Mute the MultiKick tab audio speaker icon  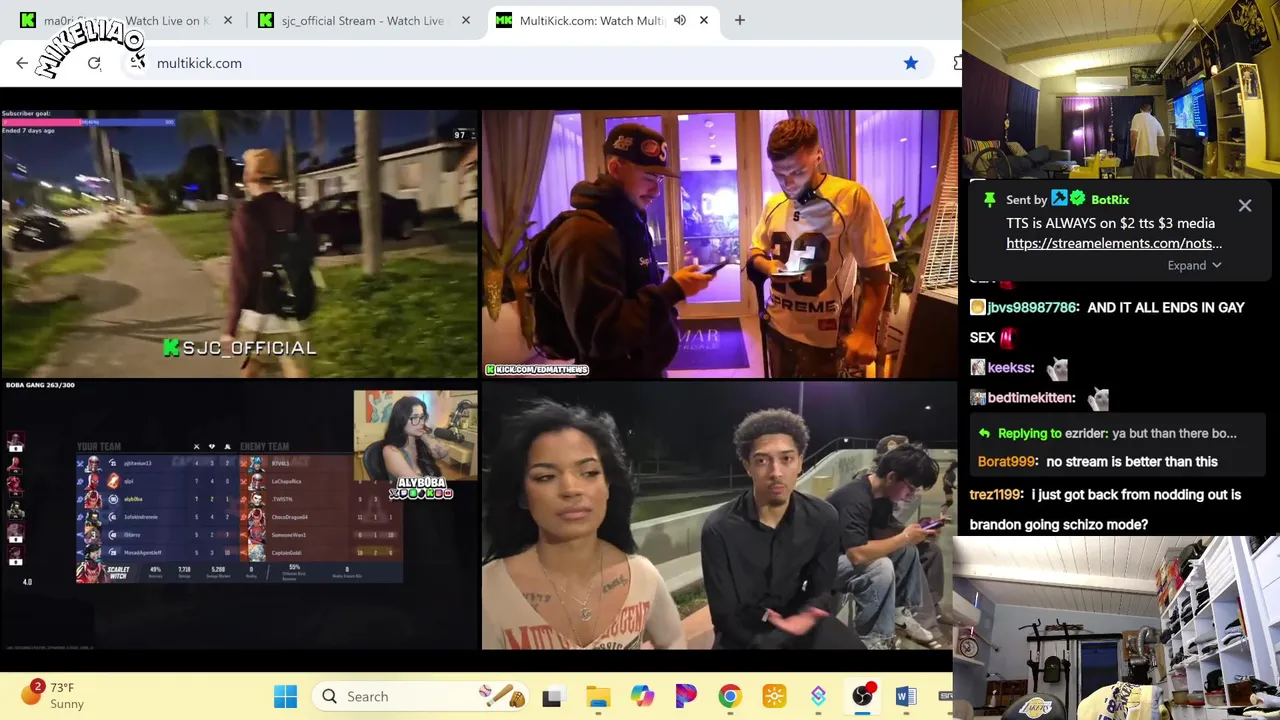tap(680, 20)
